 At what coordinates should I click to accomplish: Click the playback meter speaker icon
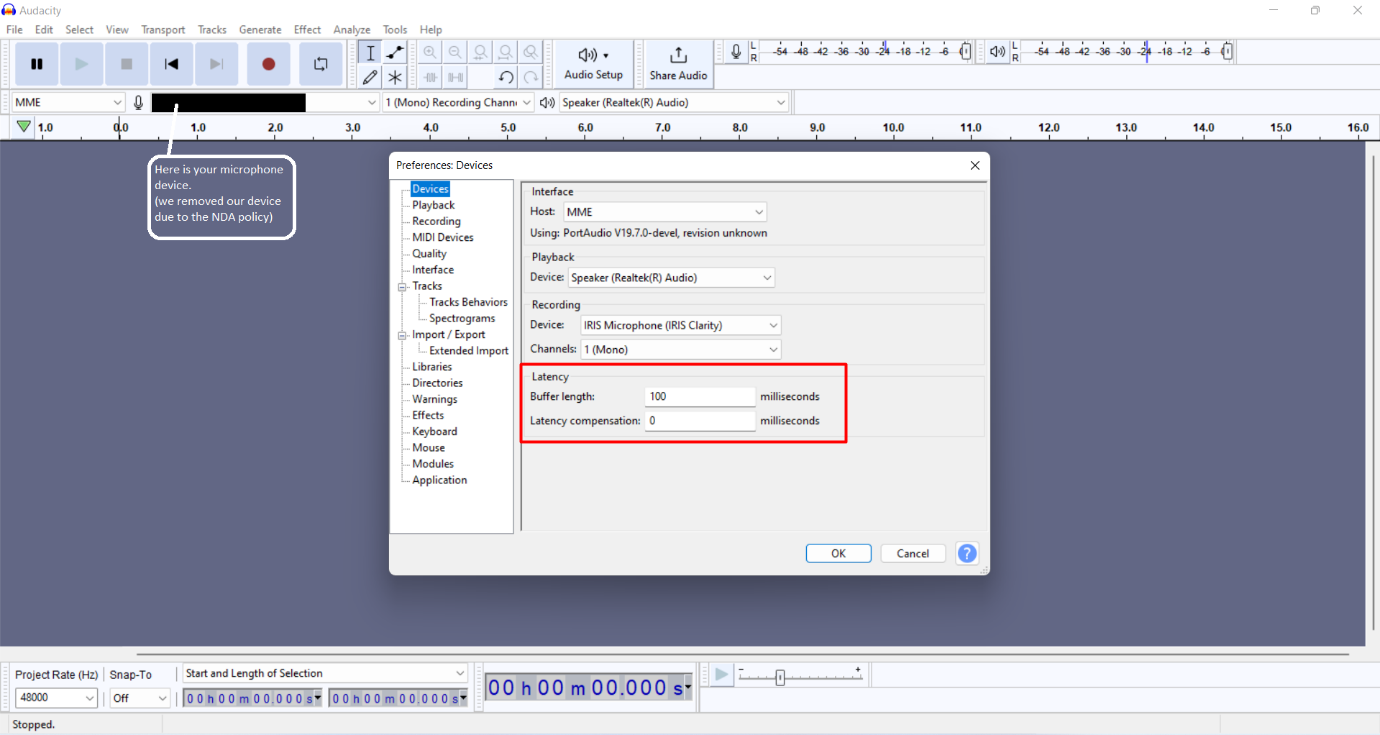click(x=997, y=51)
